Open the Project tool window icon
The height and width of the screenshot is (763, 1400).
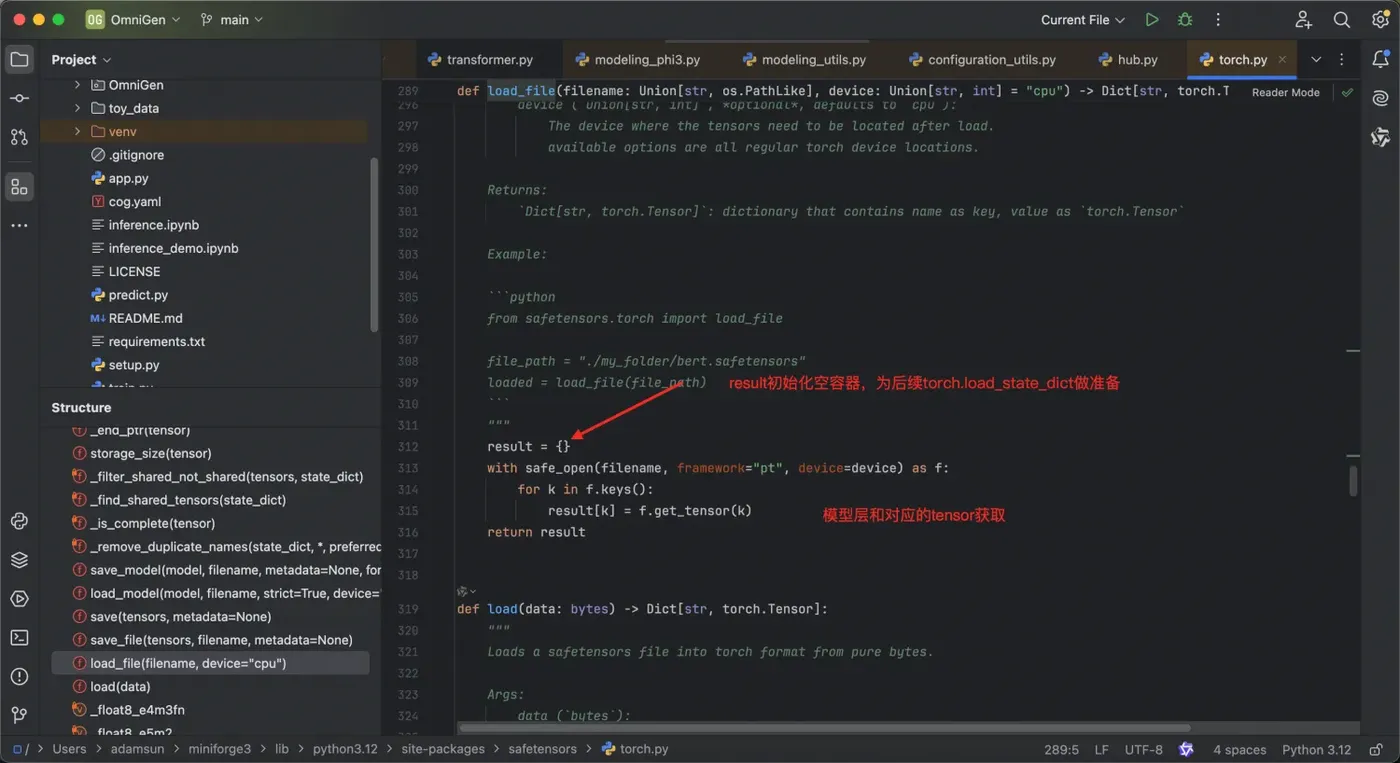click(19, 59)
